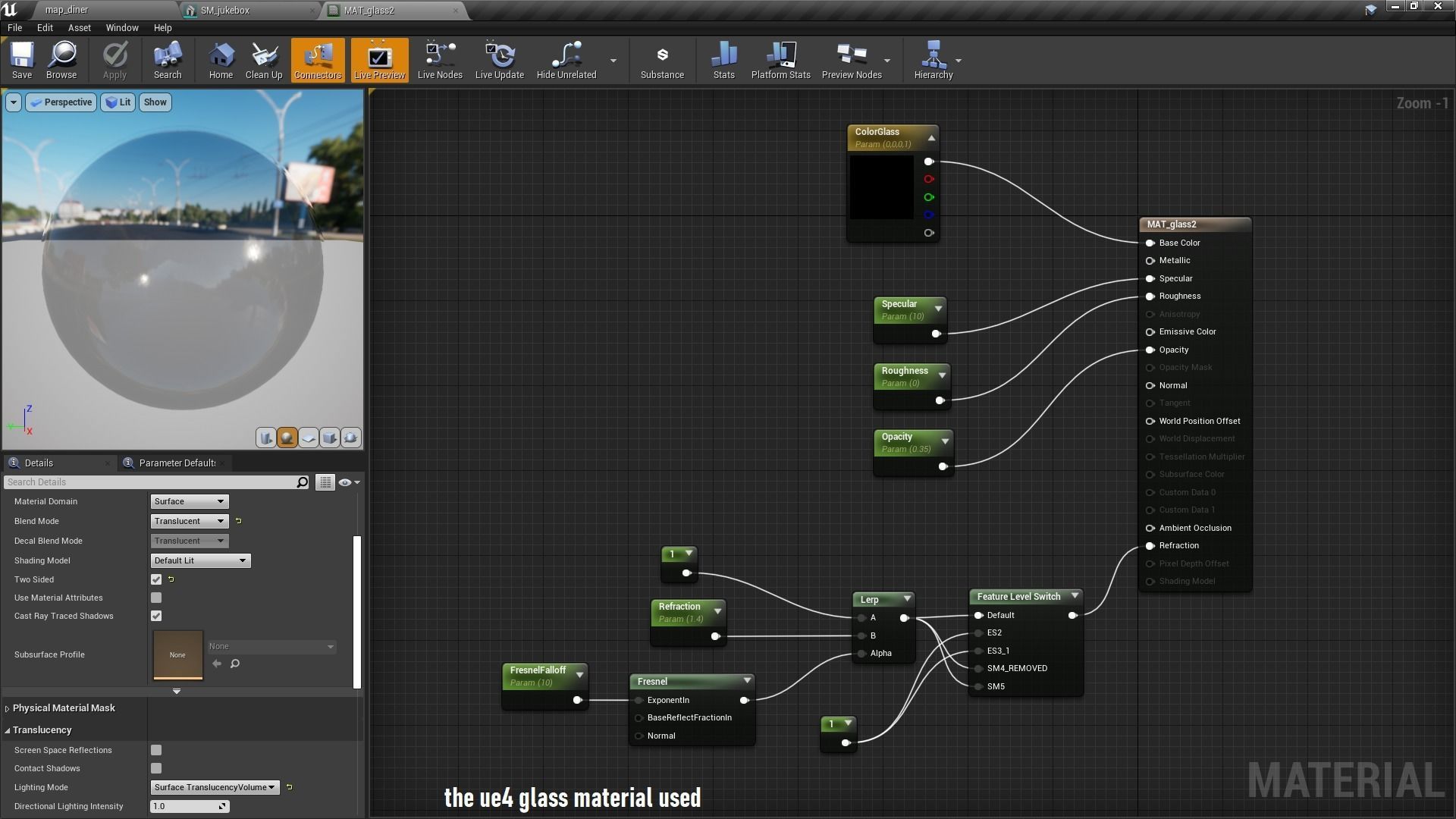Viewport: 1456px width, 819px height.
Task: Click the viewport Show button
Action: pyautogui.click(x=155, y=102)
